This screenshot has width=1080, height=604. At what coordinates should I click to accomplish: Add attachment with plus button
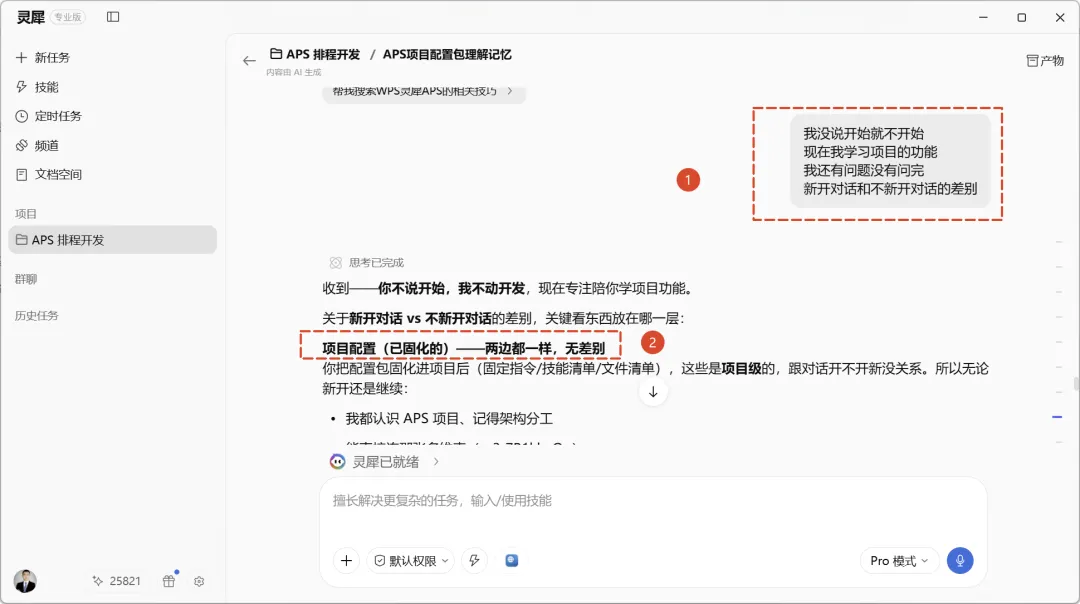[346, 561]
